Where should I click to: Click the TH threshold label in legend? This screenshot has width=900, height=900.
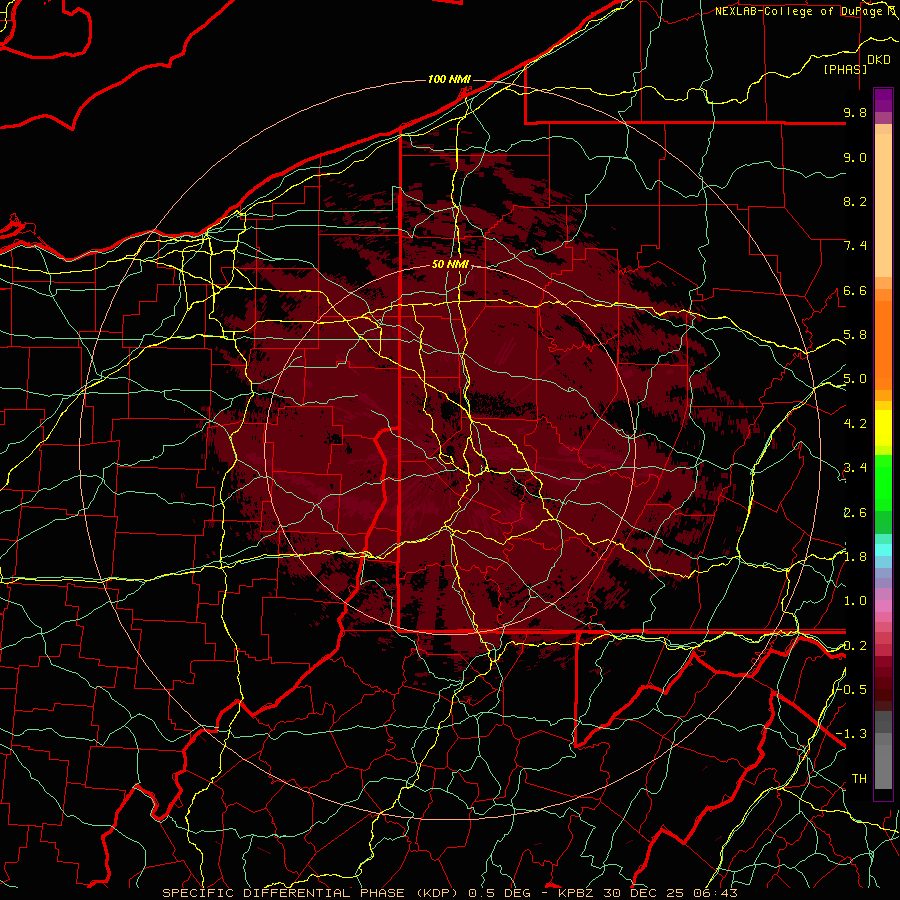tap(859, 779)
